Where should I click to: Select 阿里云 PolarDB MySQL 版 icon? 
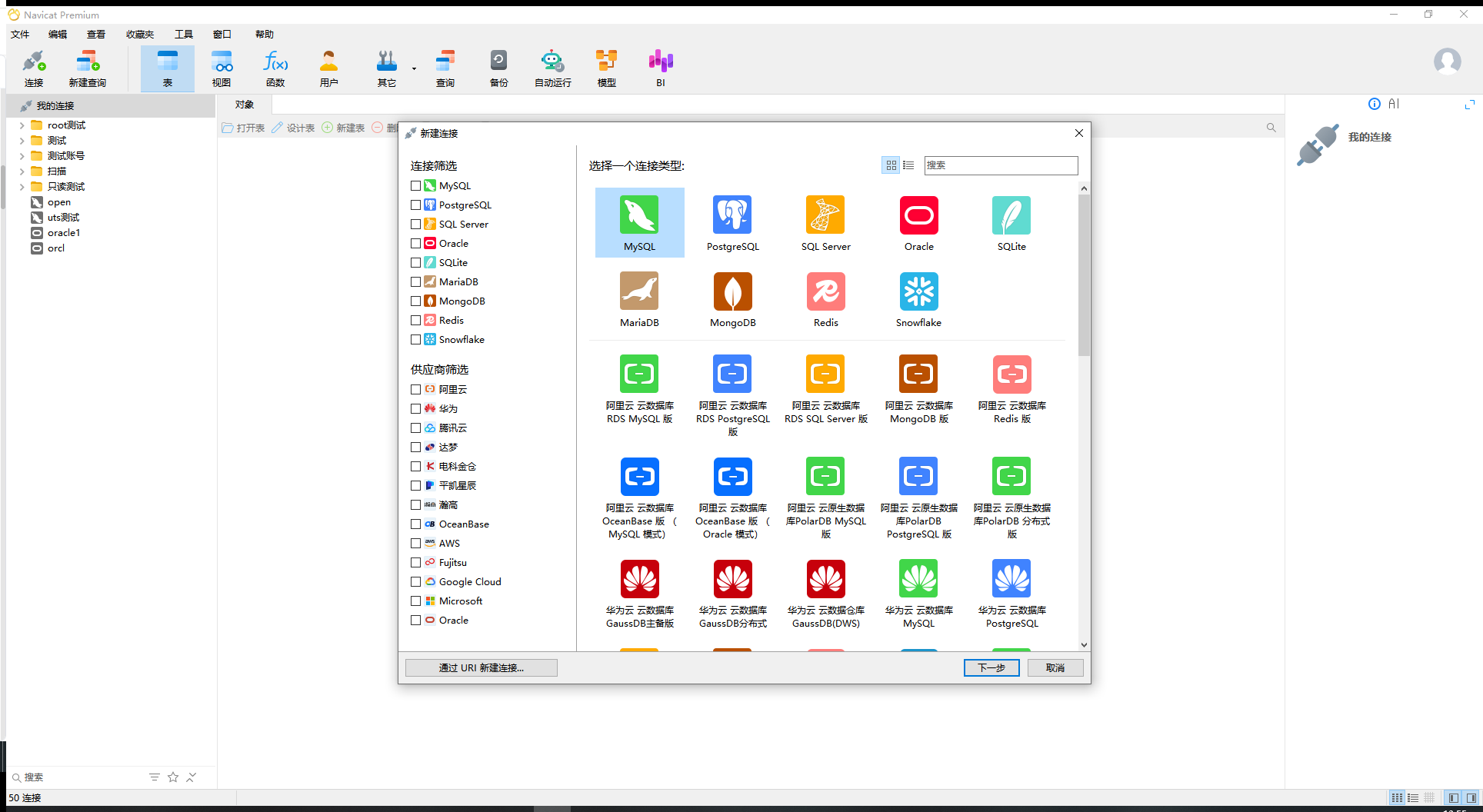coord(825,476)
